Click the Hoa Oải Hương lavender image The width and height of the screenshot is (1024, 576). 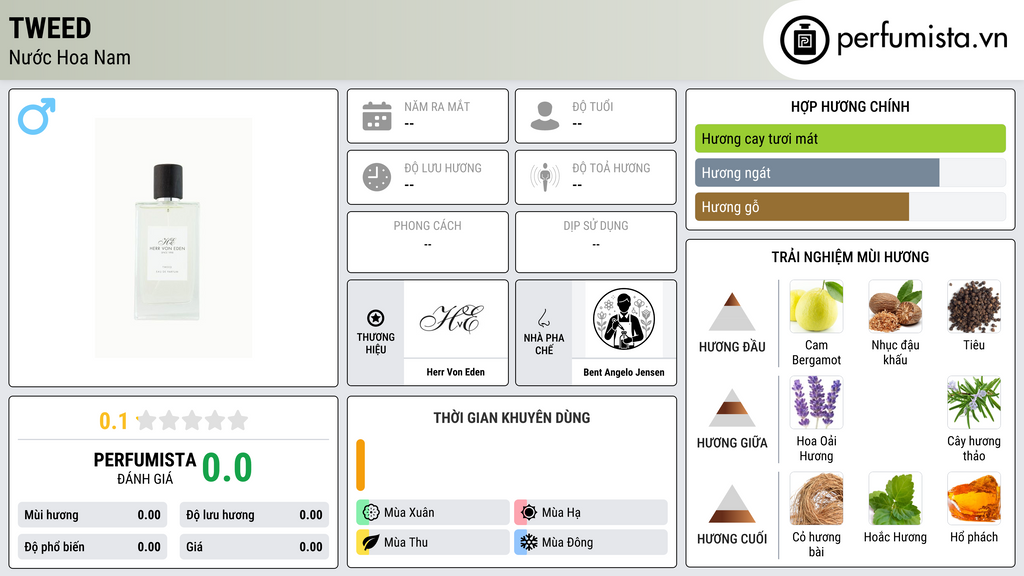pyautogui.click(x=816, y=403)
